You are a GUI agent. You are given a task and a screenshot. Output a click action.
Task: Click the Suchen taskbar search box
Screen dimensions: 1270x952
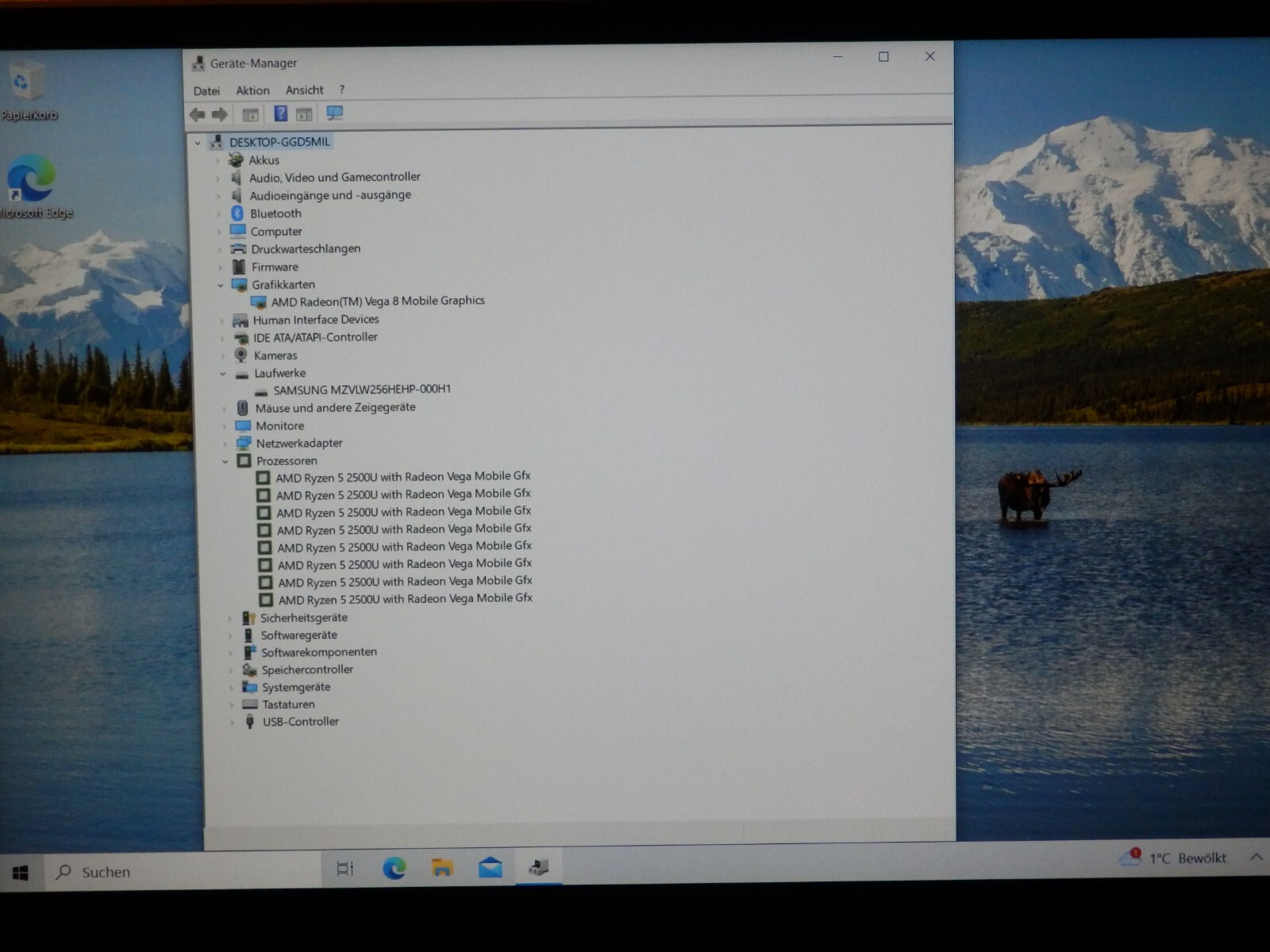click(183, 871)
